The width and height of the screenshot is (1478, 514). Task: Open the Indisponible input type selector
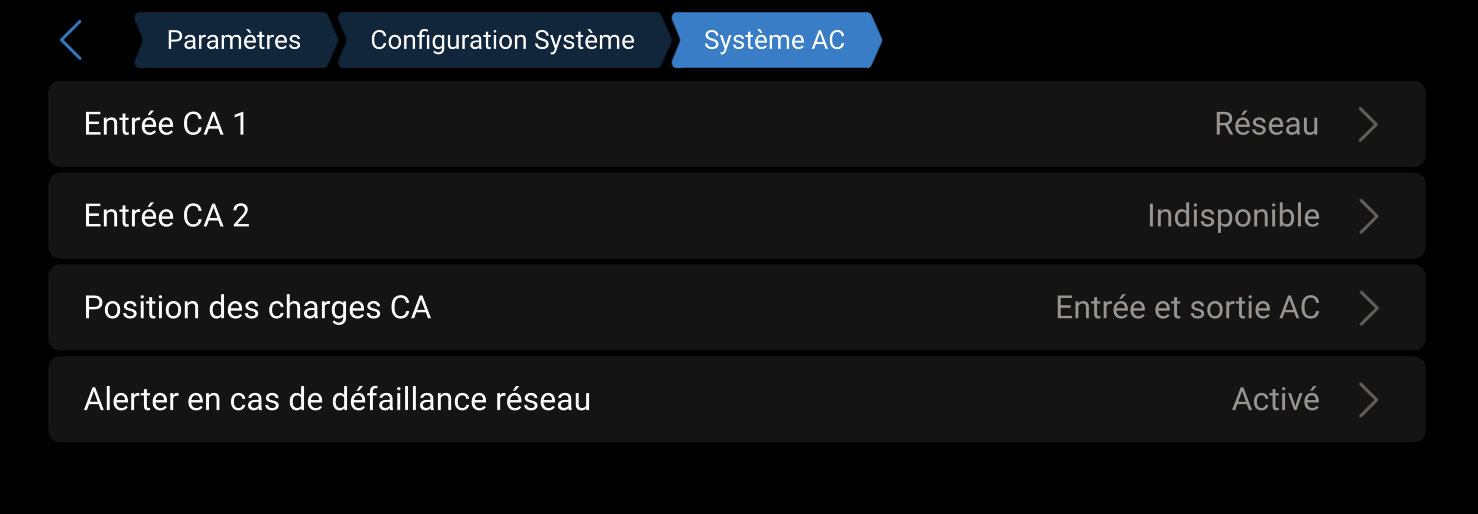[1233, 216]
